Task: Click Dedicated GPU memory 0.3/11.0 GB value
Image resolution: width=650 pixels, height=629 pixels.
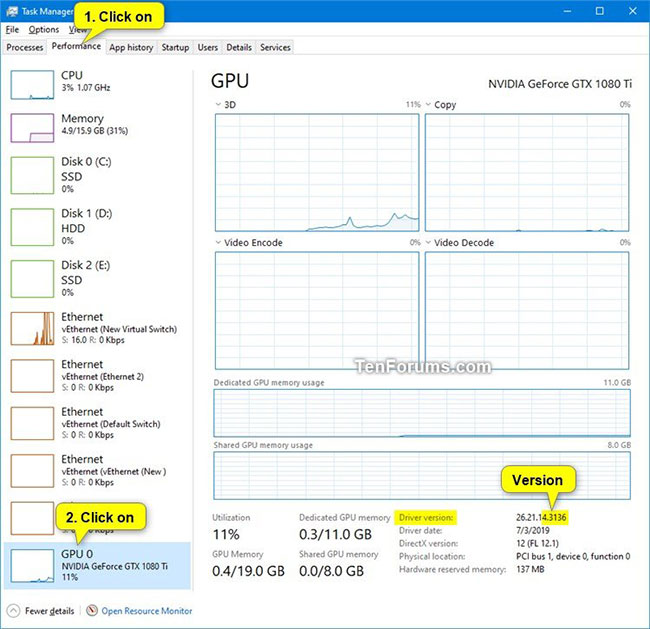Action: click(335, 534)
